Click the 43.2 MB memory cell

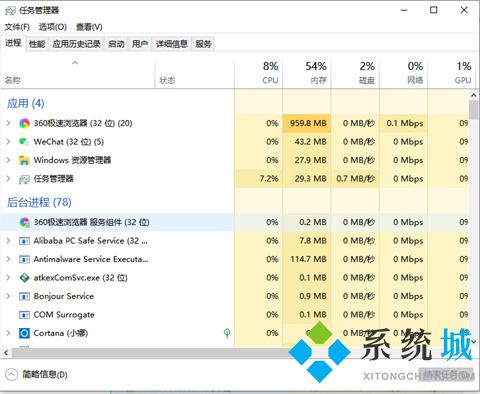(307, 142)
